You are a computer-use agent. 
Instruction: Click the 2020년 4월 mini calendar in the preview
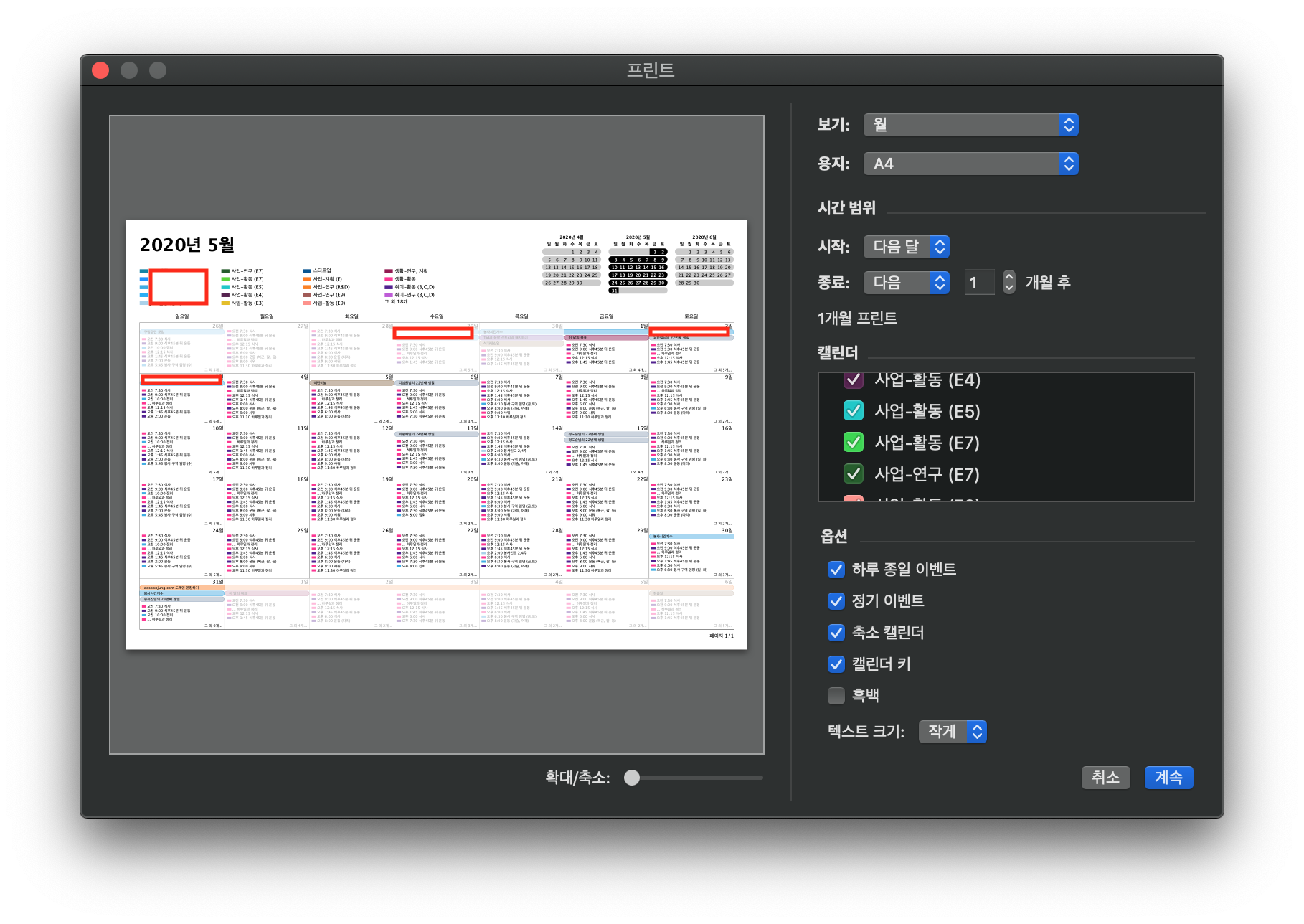pyautogui.click(x=572, y=261)
